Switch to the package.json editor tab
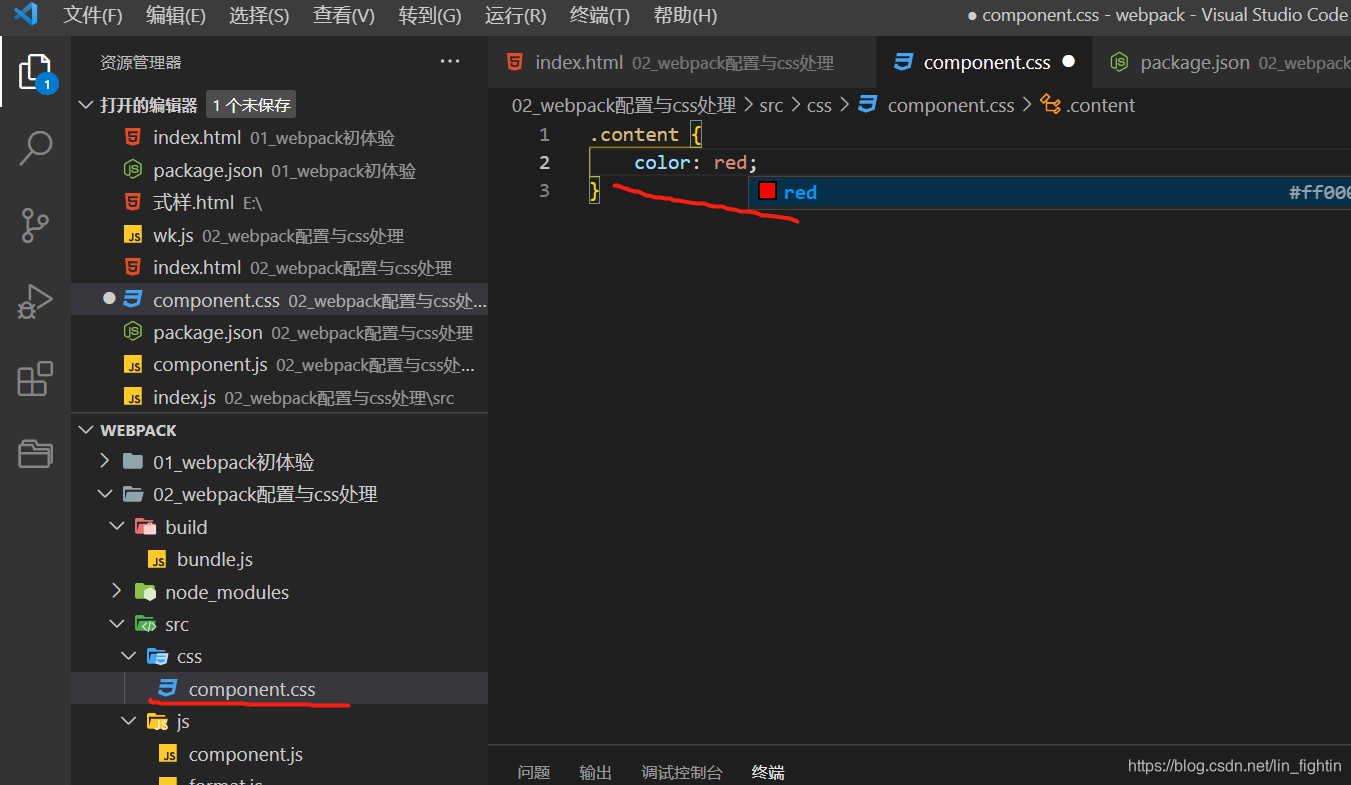 point(1222,62)
